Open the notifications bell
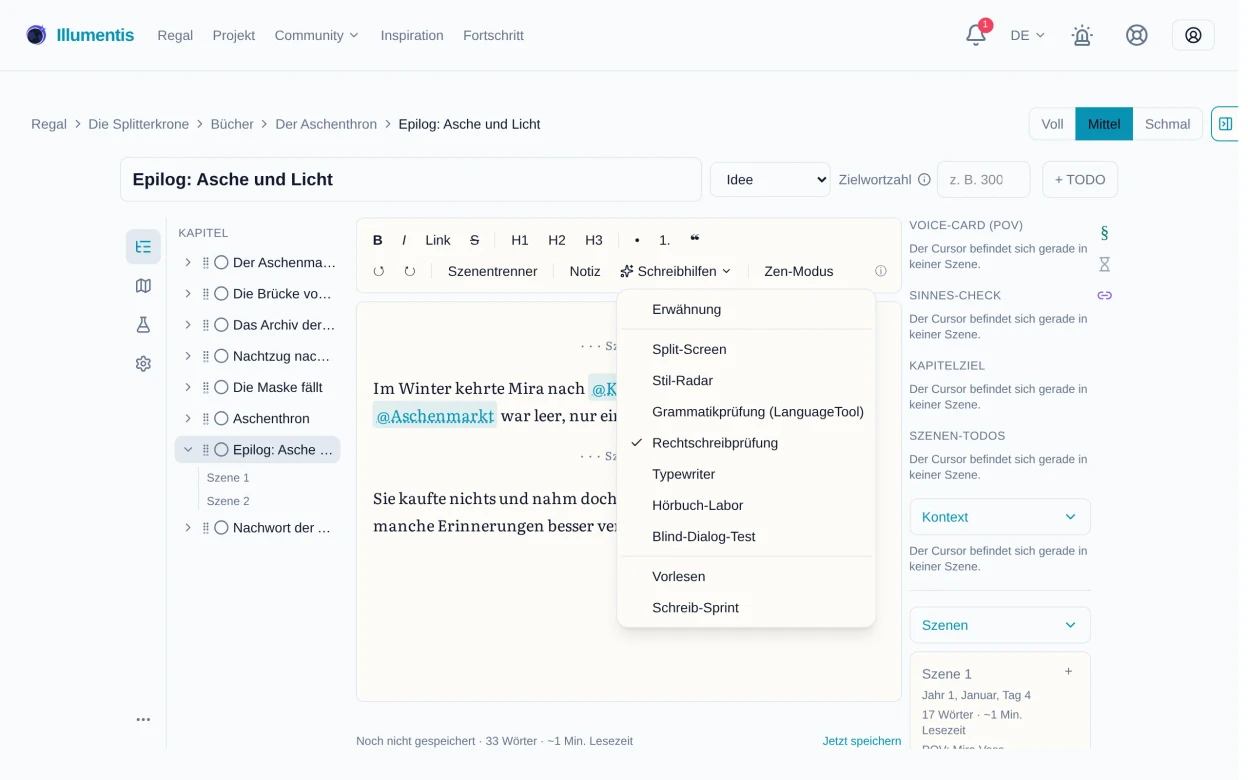Image resolution: width=1248 pixels, height=780 pixels. click(x=976, y=35)
